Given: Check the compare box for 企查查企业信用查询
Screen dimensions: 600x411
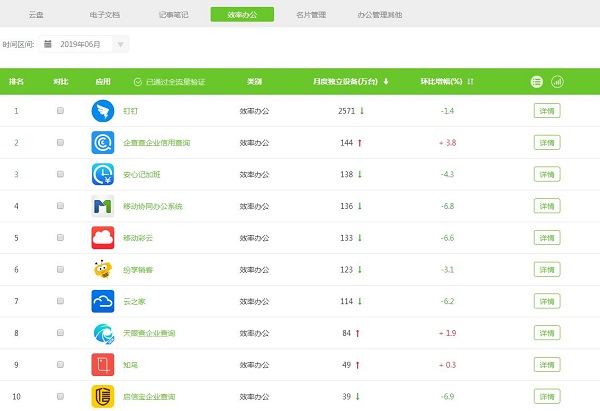Looking at the screenshot, I should pyautogui.click(x=60, y=142).
